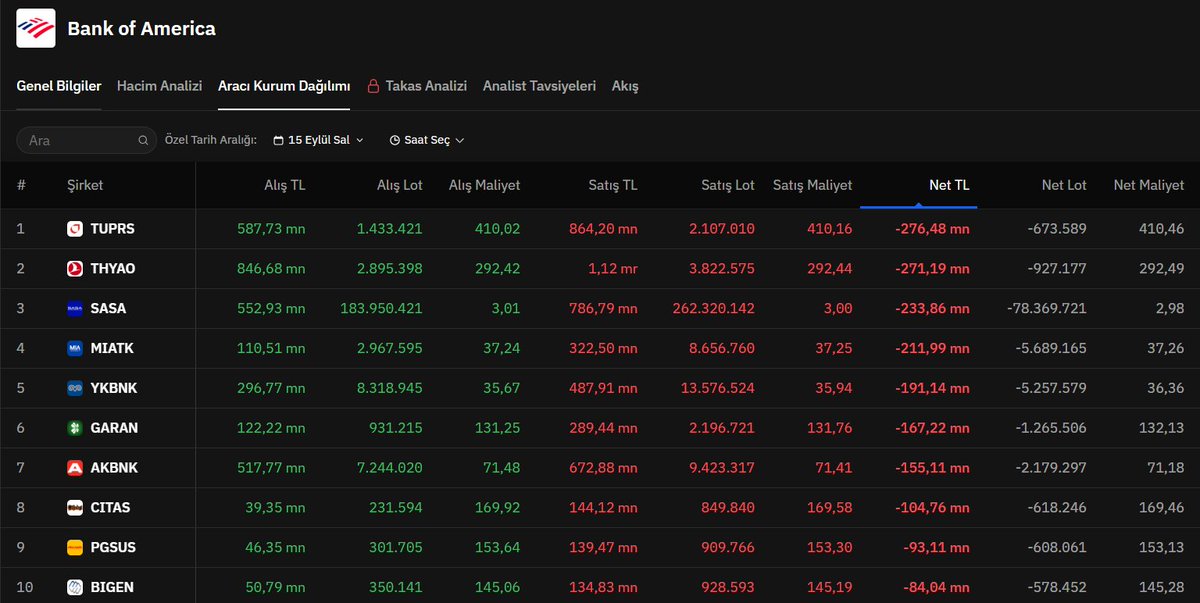Screen dimensions: 1200x603
Task: Sort by the Alış TL column header
Action: coord(285,185)
